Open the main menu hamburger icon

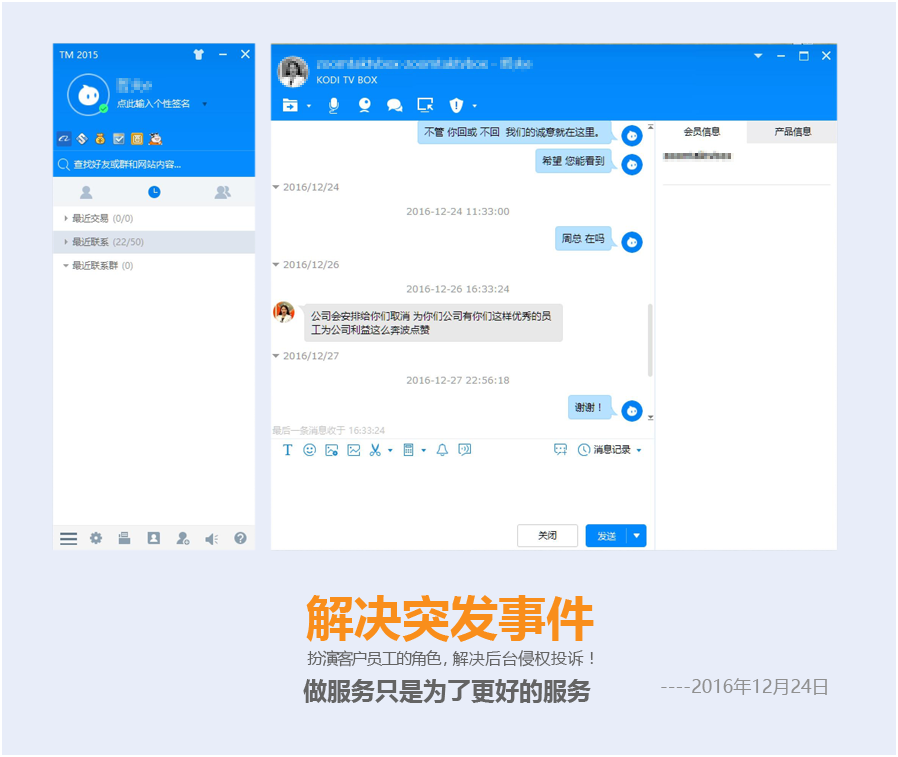[68, 538]
